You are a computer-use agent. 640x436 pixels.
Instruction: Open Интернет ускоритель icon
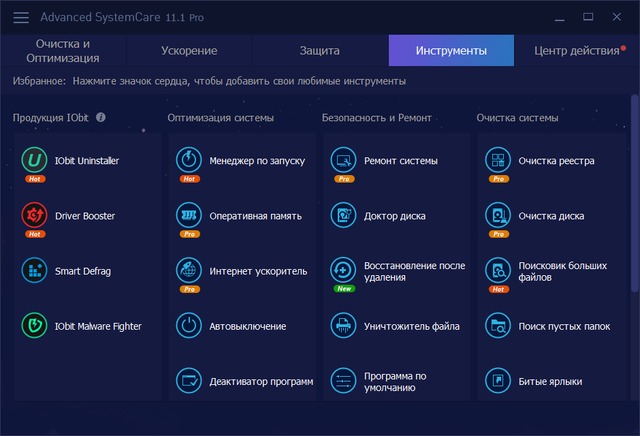[x=189, y=270]
